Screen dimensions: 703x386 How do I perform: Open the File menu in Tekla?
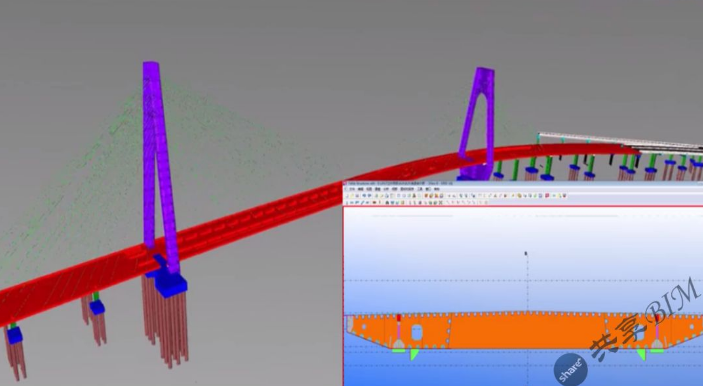(x=352, y=189)
